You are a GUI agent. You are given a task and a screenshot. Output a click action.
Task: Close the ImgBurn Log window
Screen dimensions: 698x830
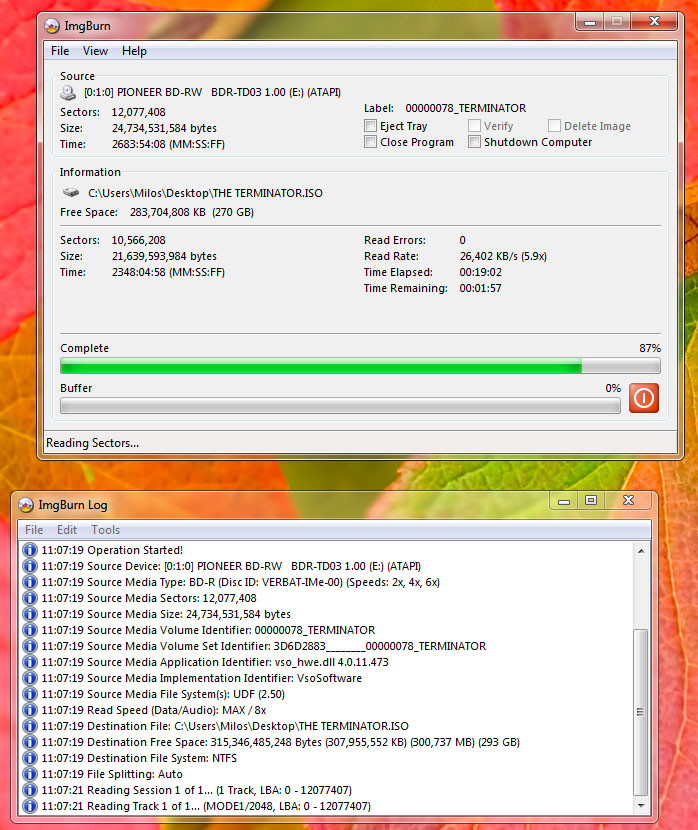click(628, 501)
